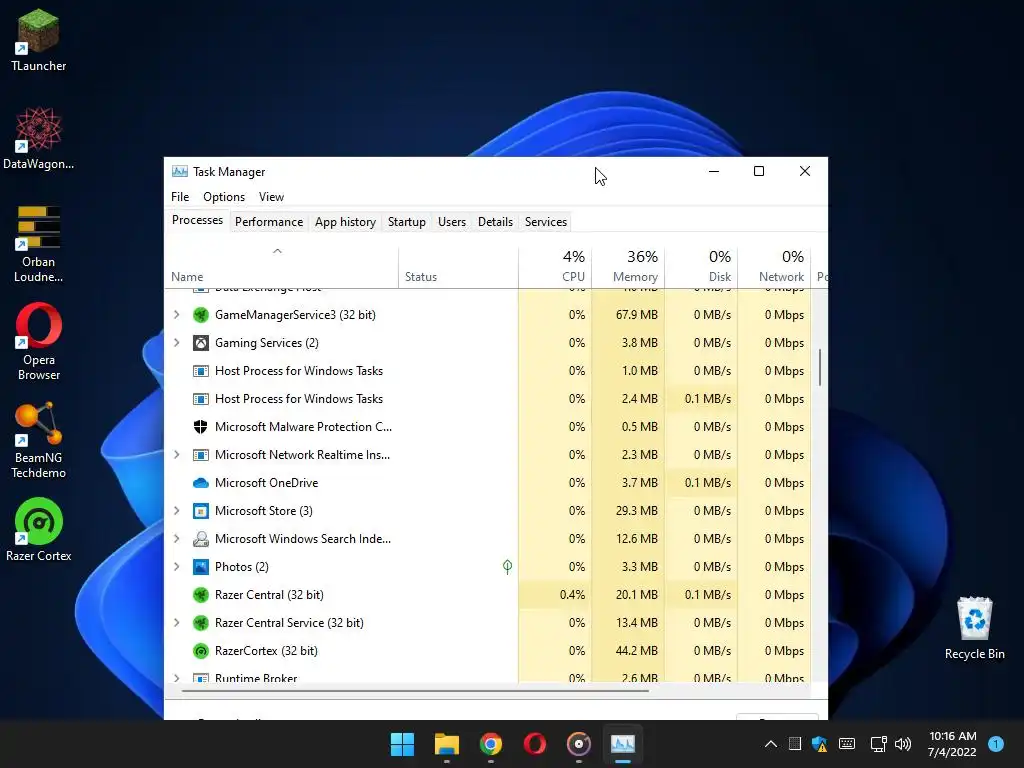Open the Recycle Bin on desktop
The image size is (1024, 768).
[x=974, y=628]
